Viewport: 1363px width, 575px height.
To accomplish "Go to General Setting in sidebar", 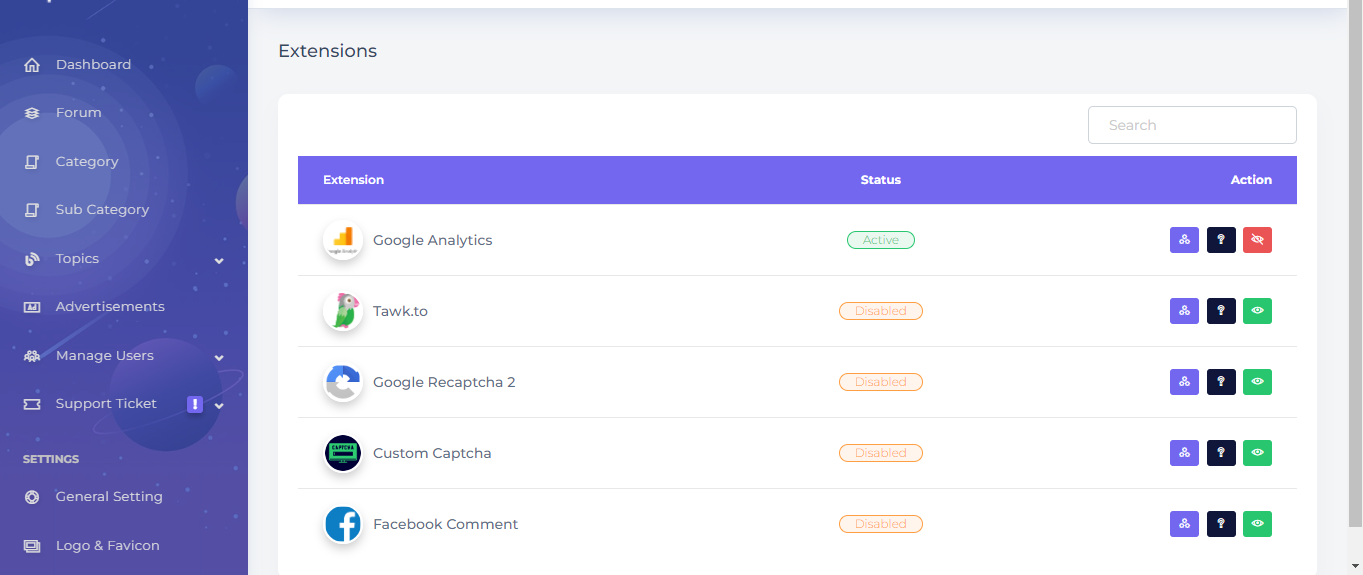I will 108,497.
